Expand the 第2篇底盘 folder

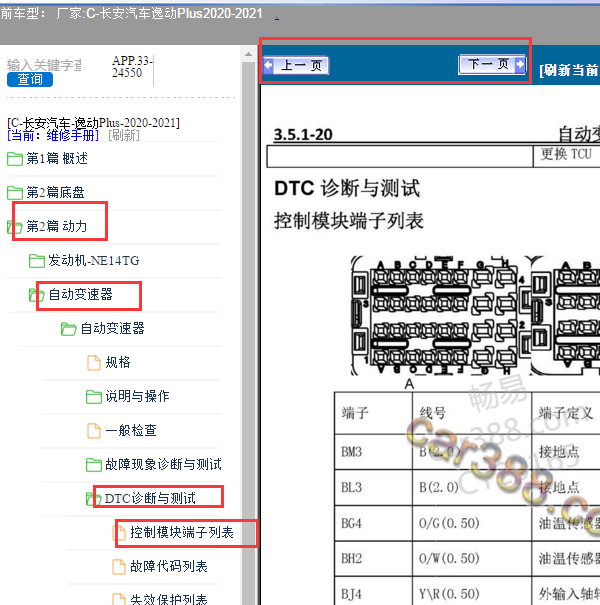55,193
